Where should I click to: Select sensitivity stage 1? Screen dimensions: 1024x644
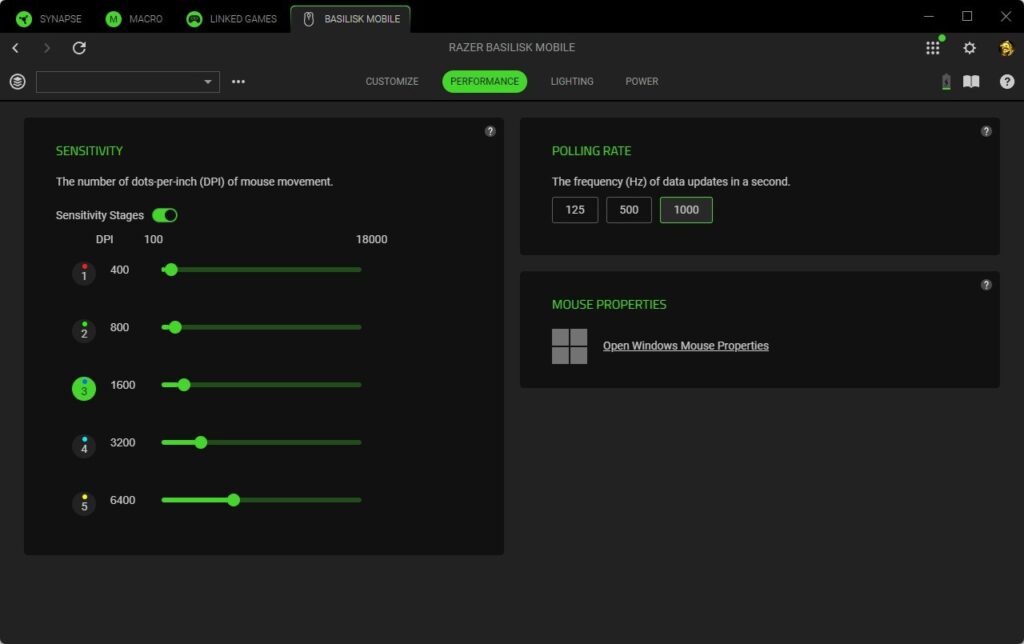coord(84,273)
